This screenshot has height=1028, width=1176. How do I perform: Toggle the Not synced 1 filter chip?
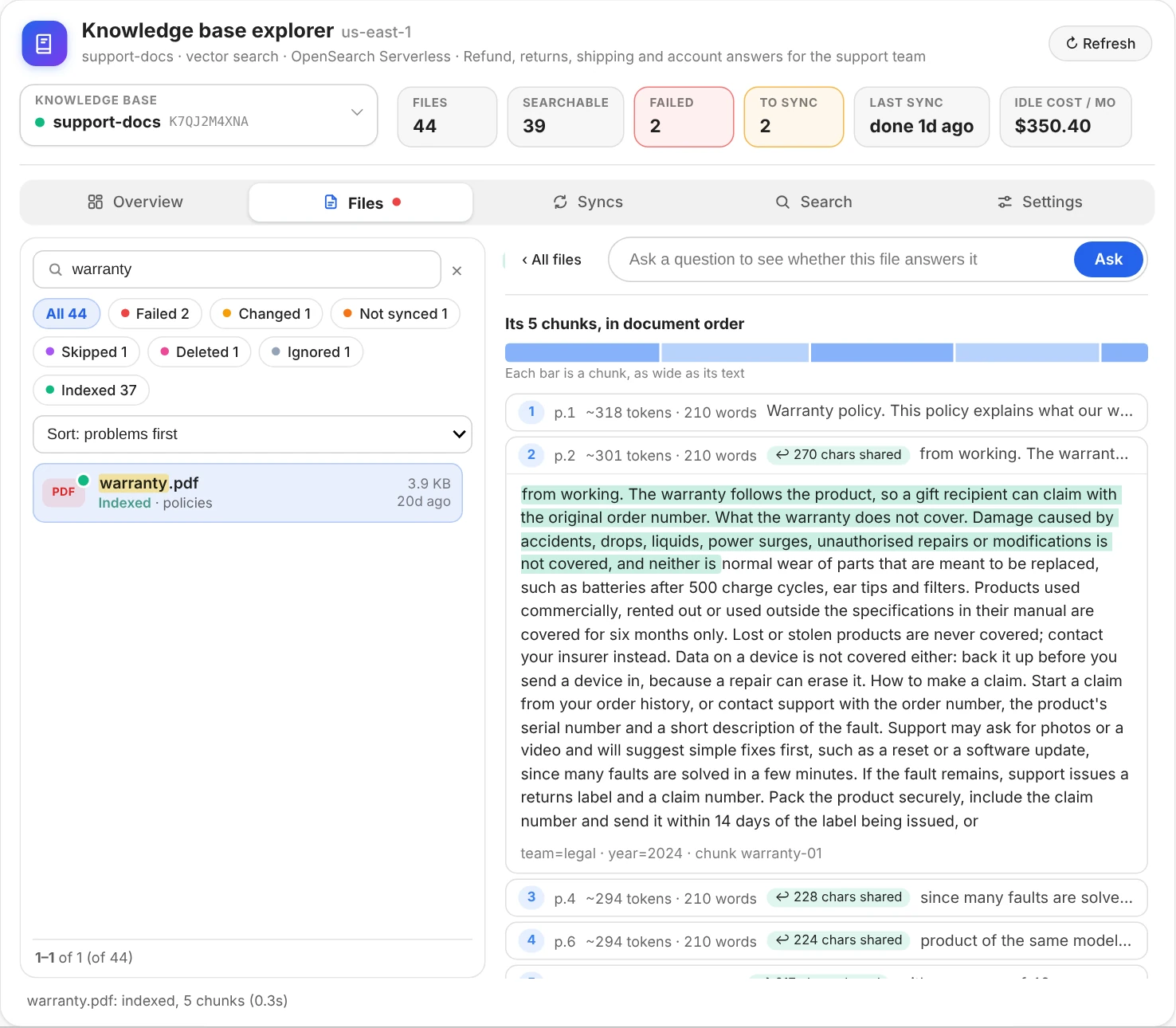point(395,314)
